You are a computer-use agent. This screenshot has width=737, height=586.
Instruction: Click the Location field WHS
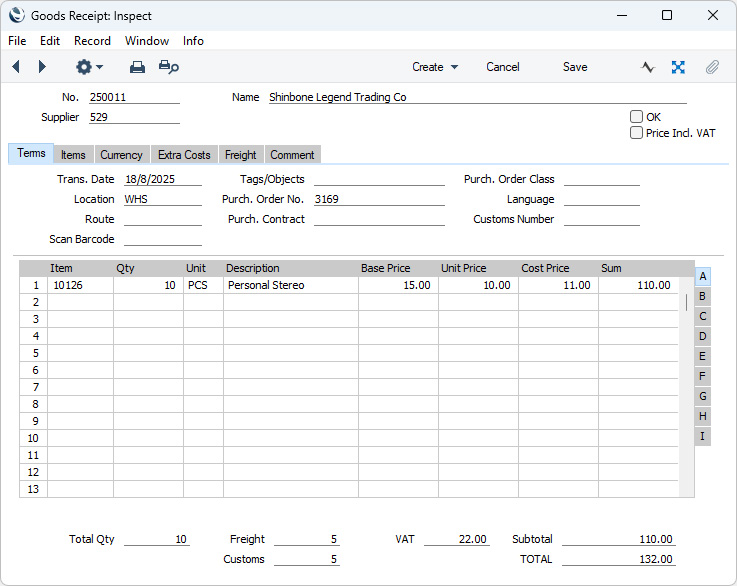(163, 199)
